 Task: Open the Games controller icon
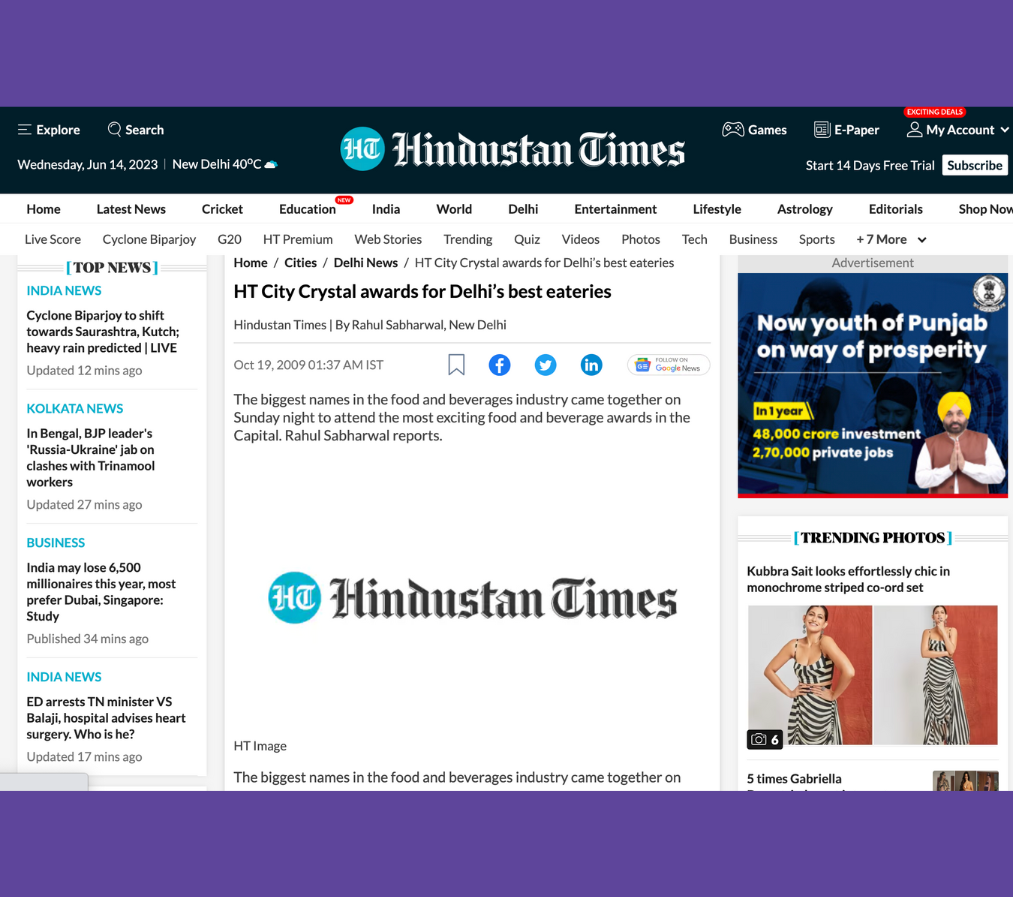(x=733, y=129)
